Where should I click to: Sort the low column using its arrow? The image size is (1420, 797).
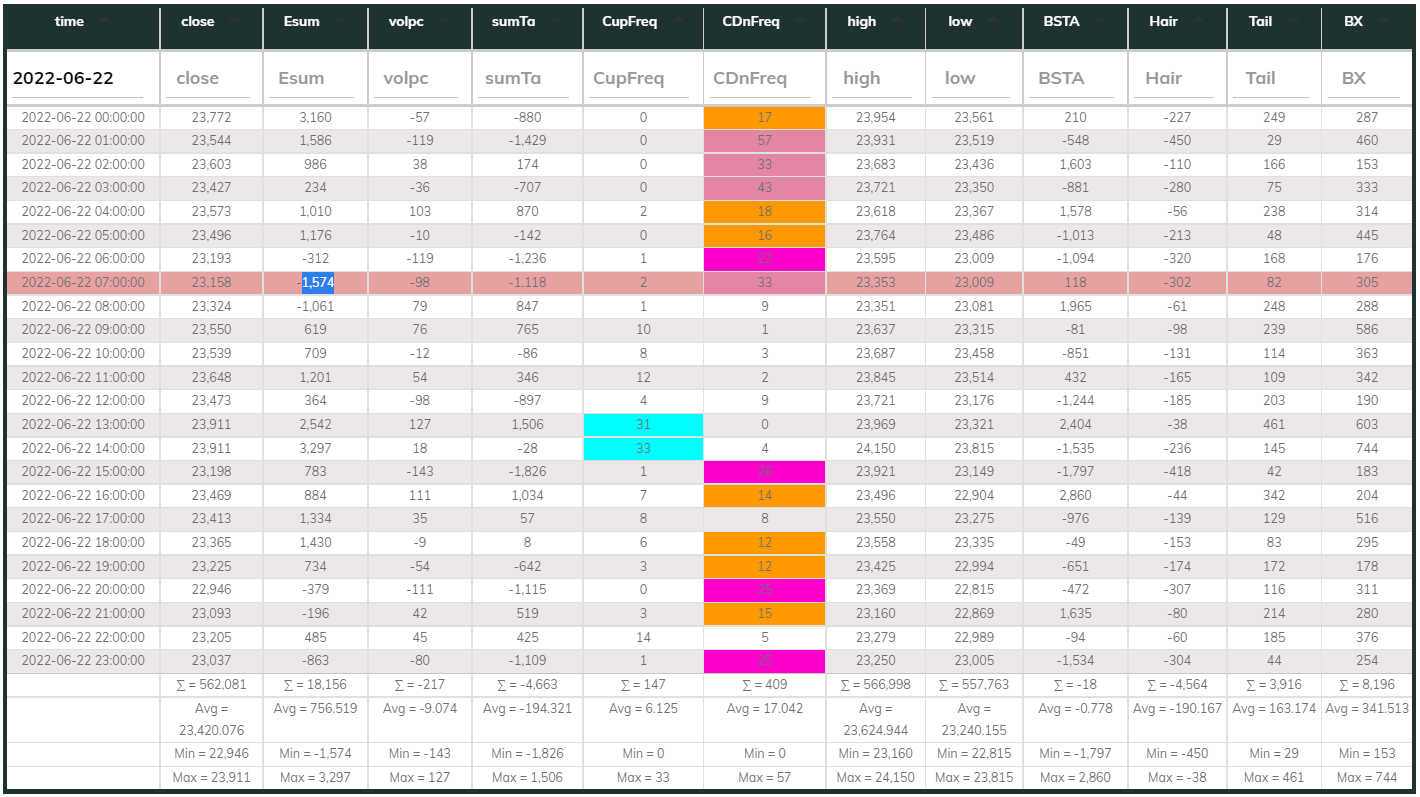point(994,20)
